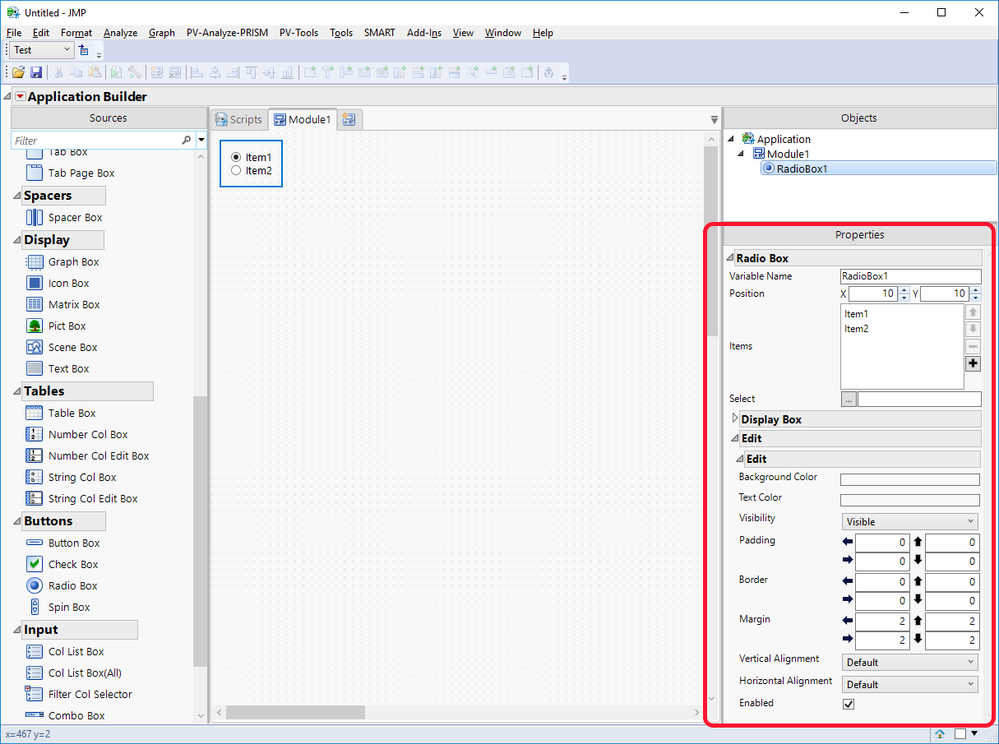Select the Item2 radio button

point(236,170)
